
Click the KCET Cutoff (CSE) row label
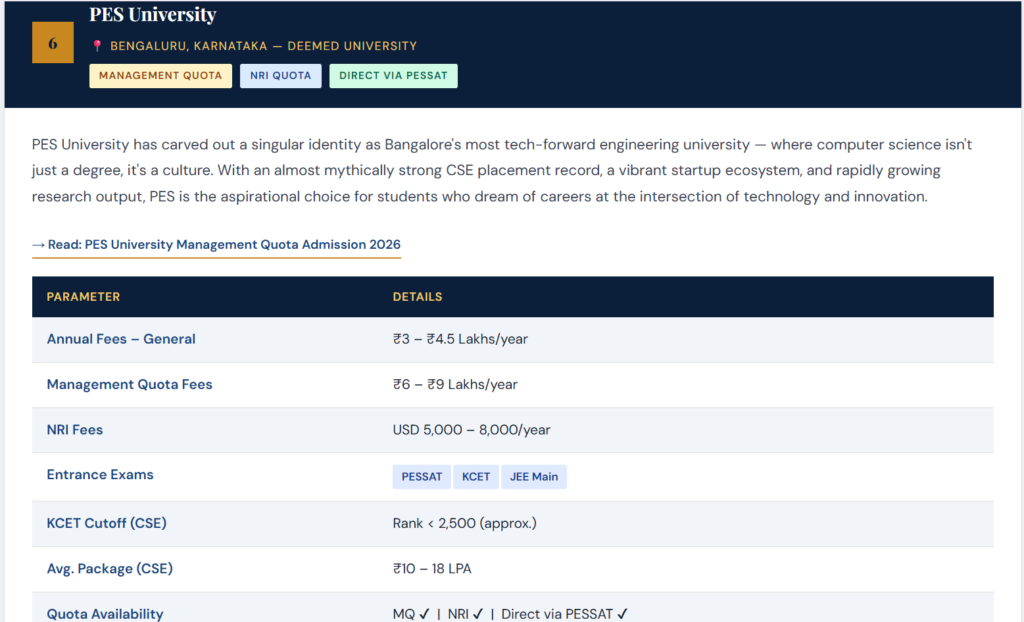point(106,523)
